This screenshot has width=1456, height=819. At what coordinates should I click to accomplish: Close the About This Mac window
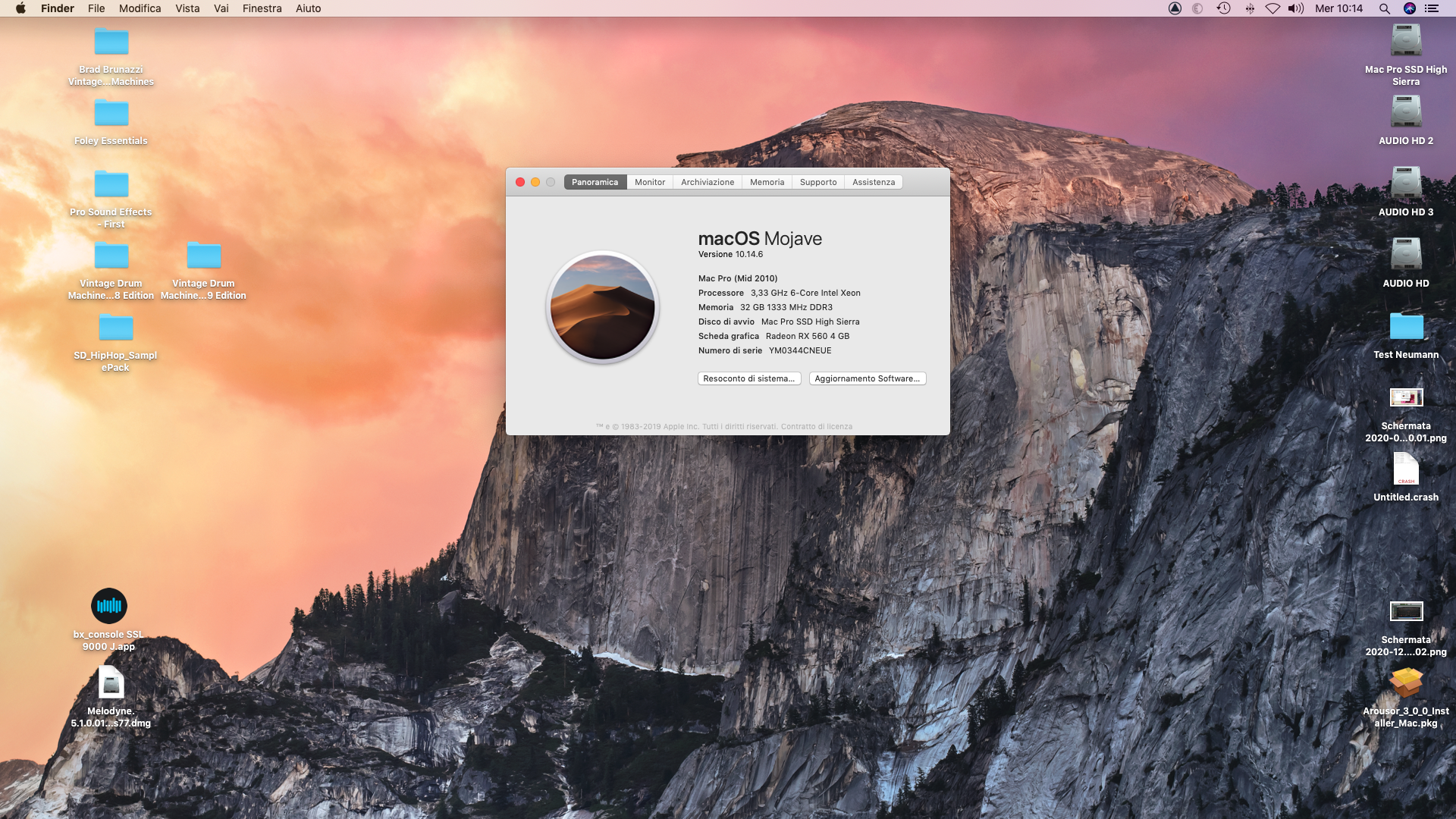pyautogui.click(x=520, y=182)
